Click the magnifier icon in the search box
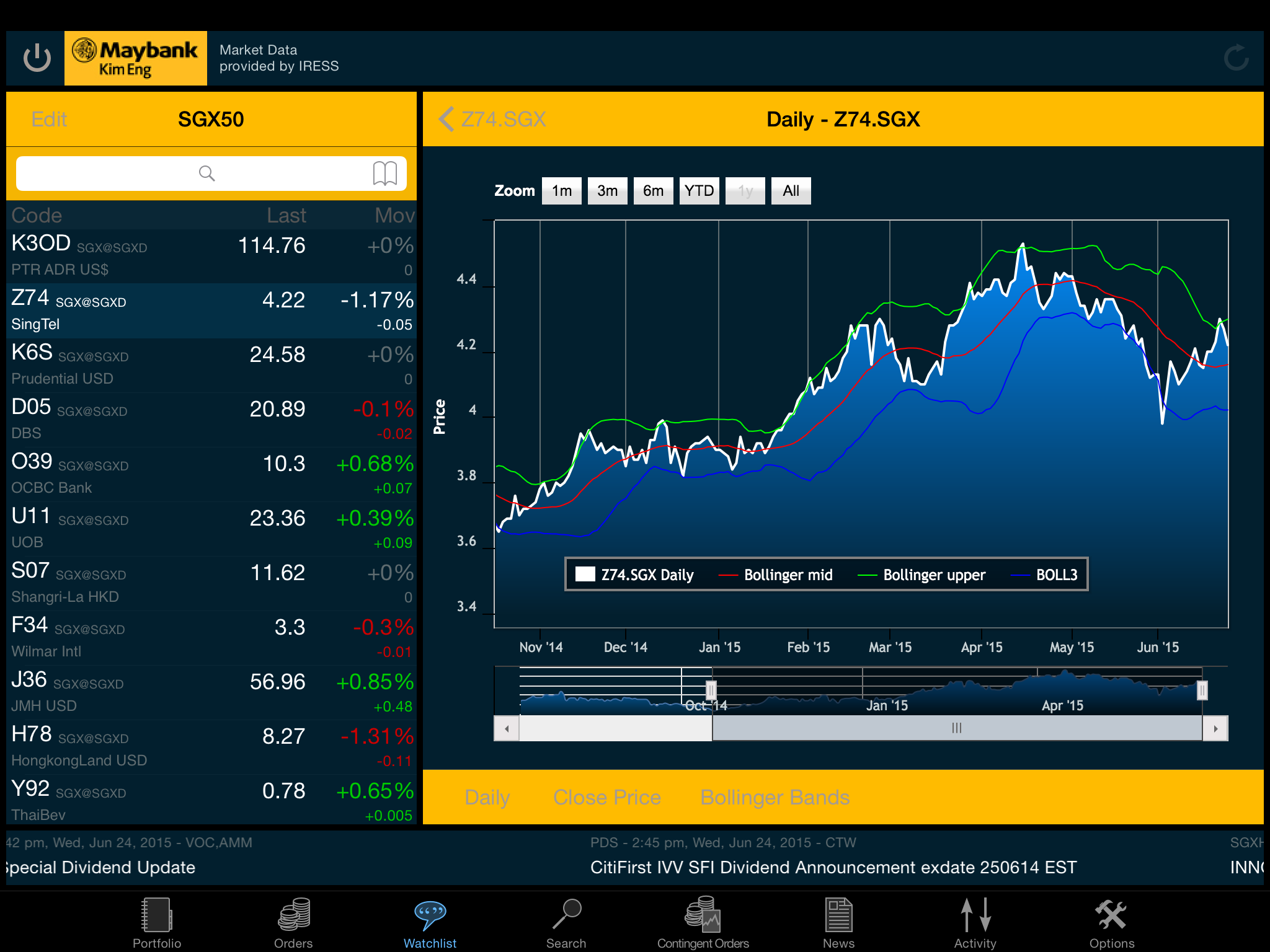The image size is (1270, 952). [x=206, y=174]
